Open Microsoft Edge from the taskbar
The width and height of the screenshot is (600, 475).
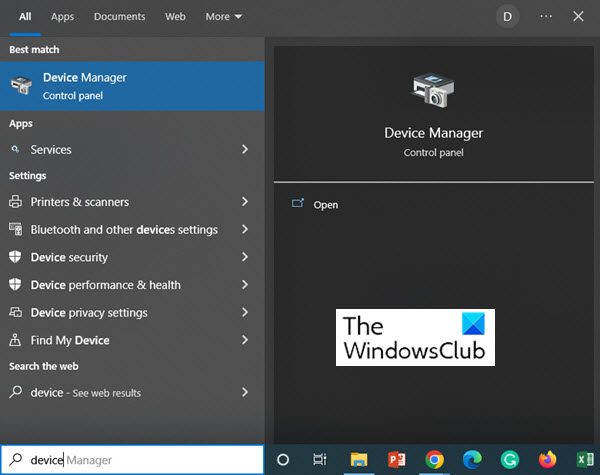point(472,460)
